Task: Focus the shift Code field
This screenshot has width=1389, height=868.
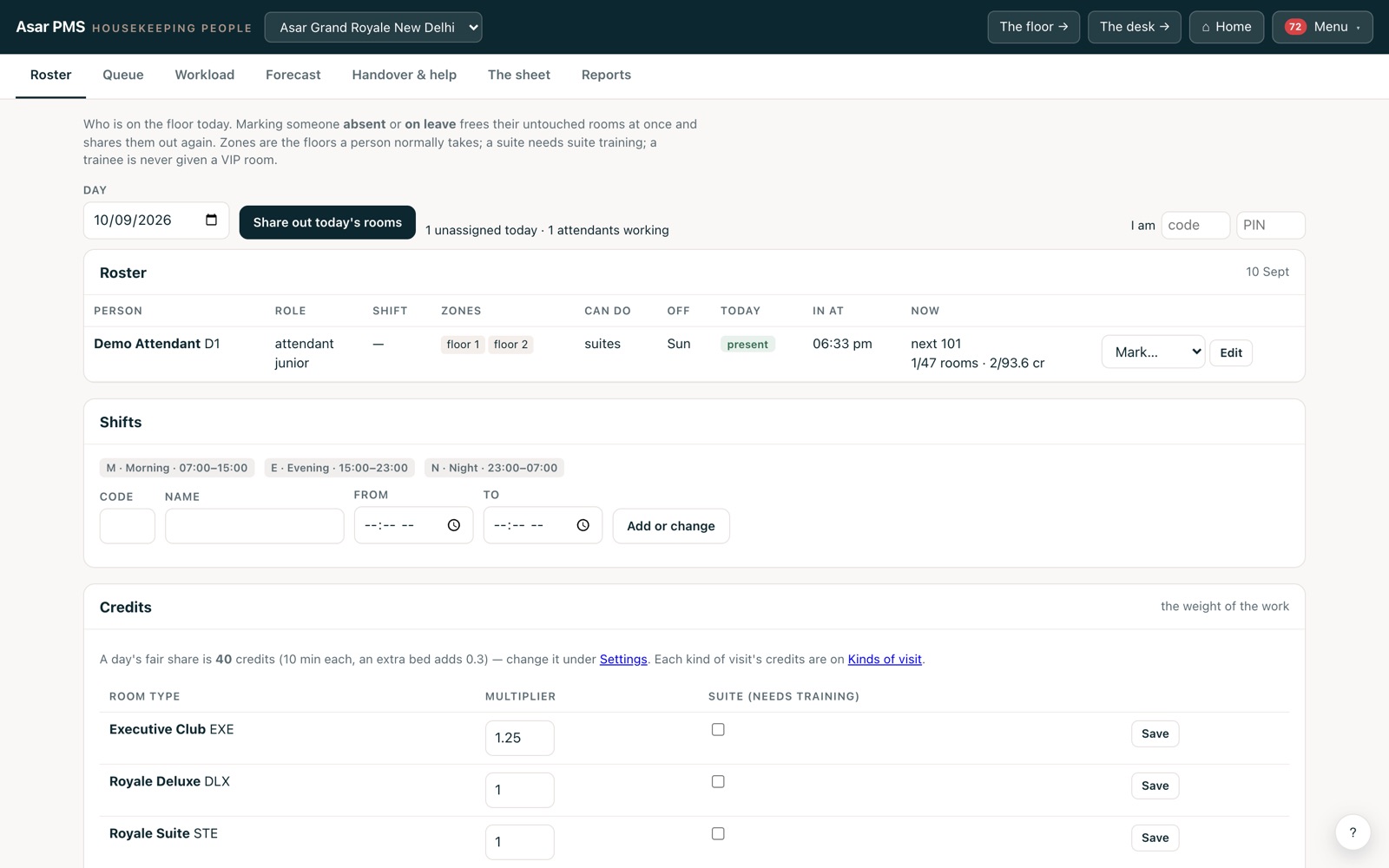Action: click(x=128, y=526)
